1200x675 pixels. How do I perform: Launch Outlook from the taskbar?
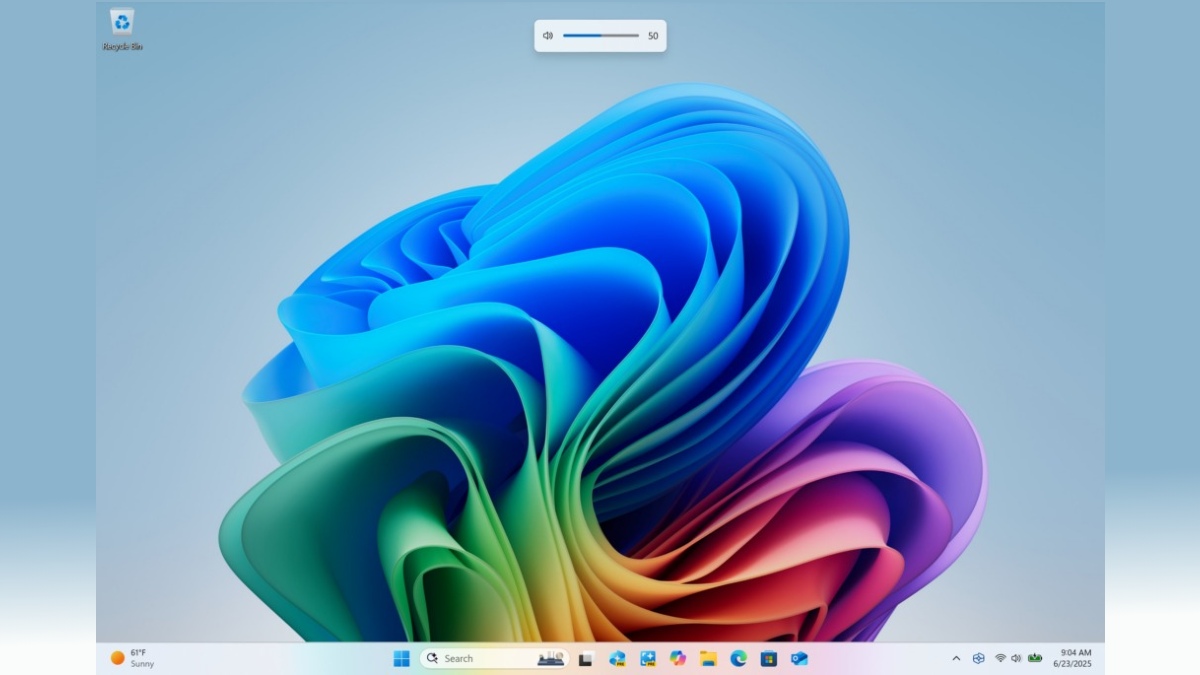(x=799, y=658)
